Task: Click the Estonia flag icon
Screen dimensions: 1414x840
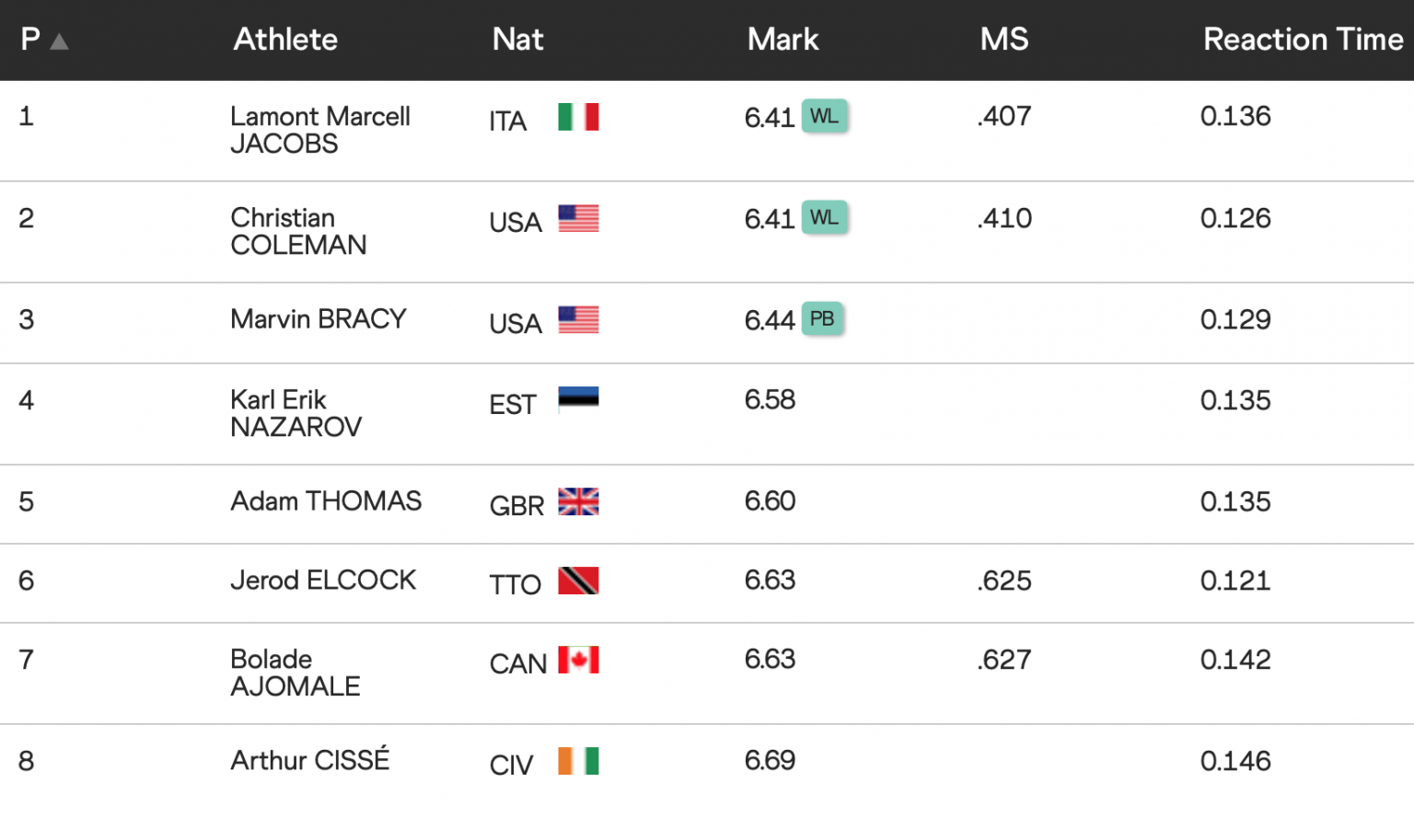Action: 578,400
